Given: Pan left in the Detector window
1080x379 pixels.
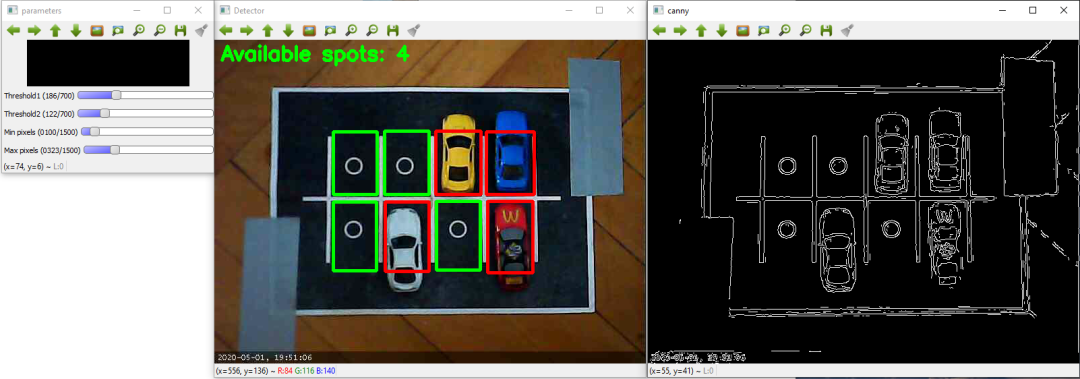Looking at the screenshot, I should (x=226, y=30).
